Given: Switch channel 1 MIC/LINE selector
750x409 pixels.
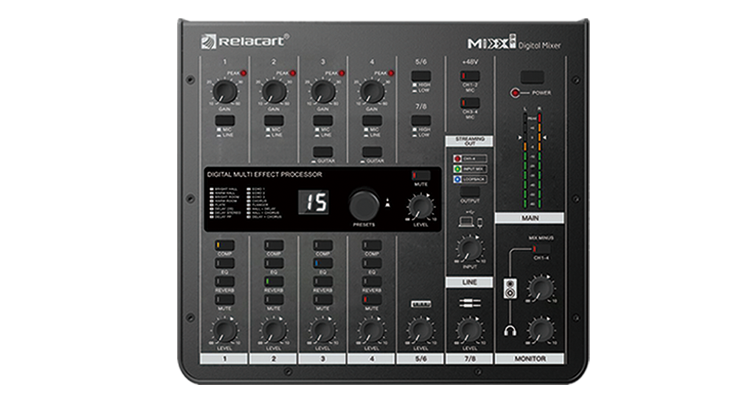Looking at the screenshot, I should coord(226,120).
